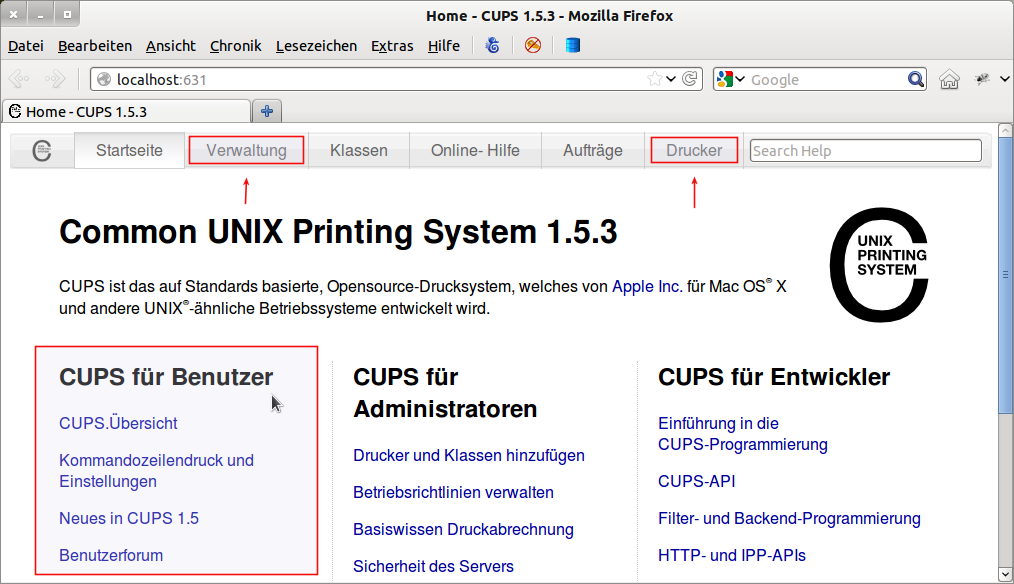Image resolution: width=1014 pixels, height=584 pixels.
Task: Open the Drucker und Klassen hinzufügen link
Action: pyautogui.click(x=468, y=455)
